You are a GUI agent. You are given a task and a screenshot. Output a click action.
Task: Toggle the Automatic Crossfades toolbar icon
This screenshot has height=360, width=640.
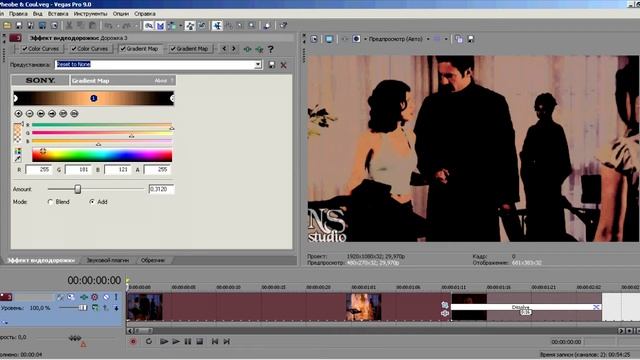[x=160, y=26]
